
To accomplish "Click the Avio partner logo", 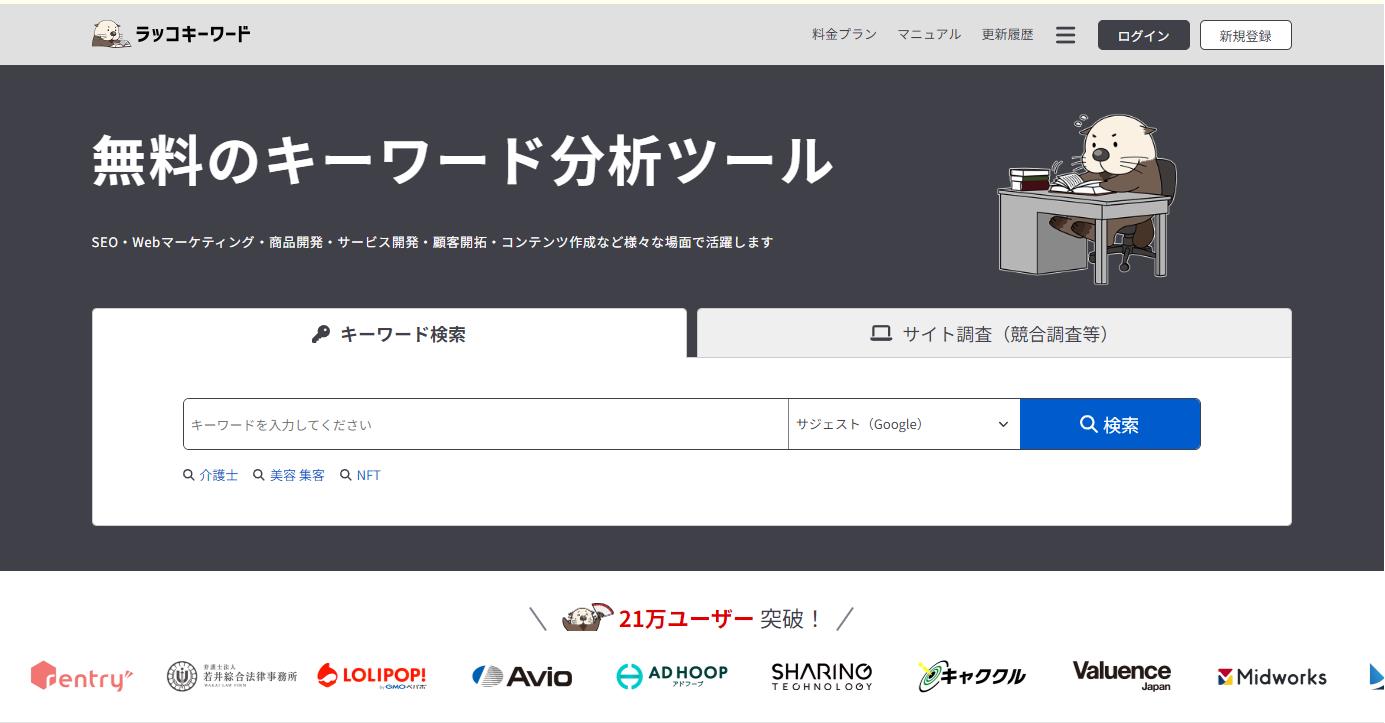I will click(522, 675).
